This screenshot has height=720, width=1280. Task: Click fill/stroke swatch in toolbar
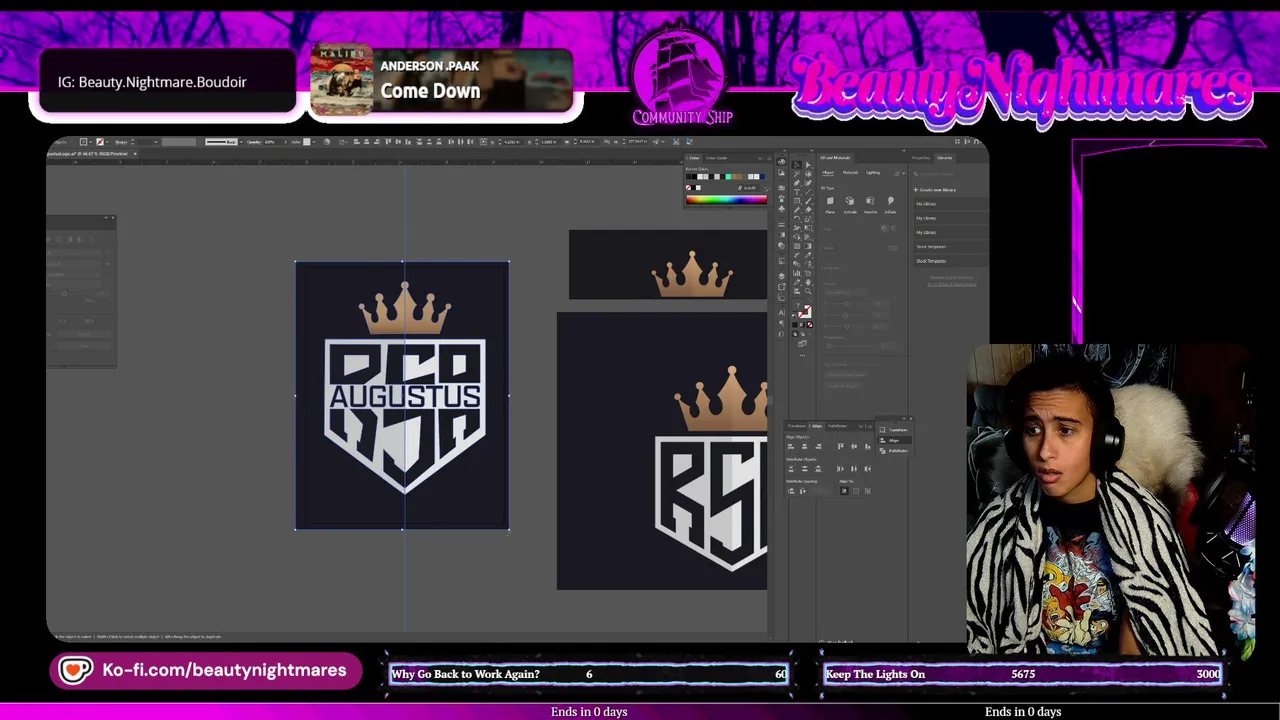click(805, 311)
